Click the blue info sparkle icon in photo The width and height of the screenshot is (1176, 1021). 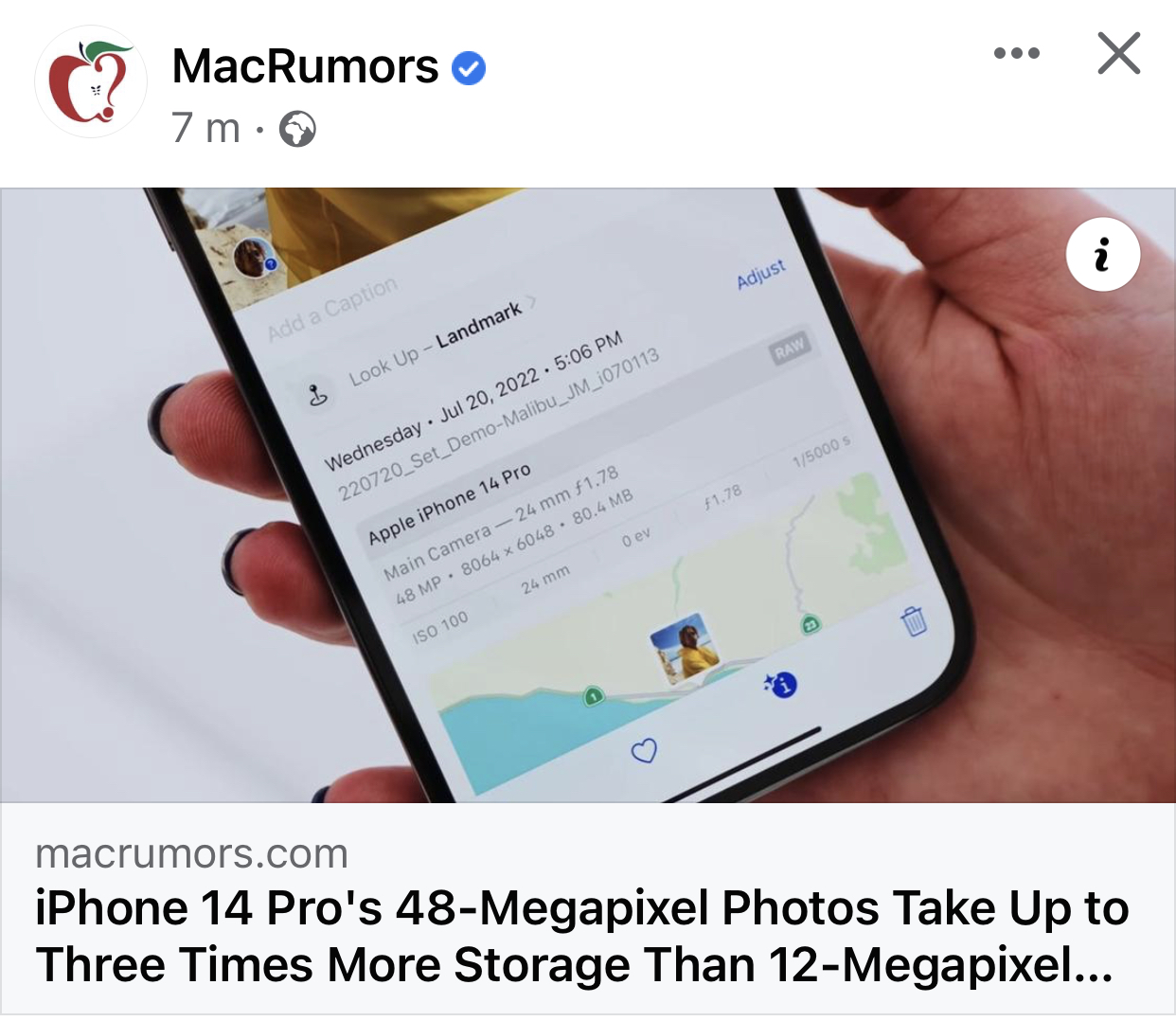(x=781, y=683)
